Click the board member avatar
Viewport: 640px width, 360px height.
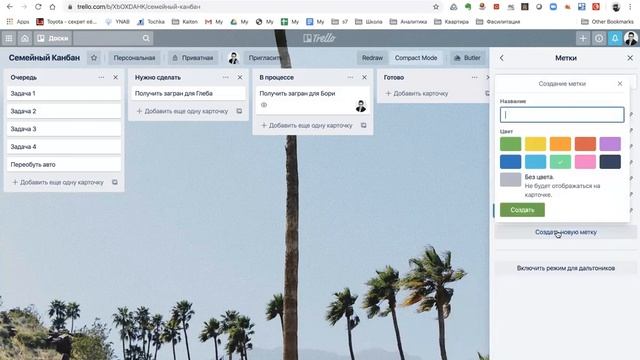[233, 58]
